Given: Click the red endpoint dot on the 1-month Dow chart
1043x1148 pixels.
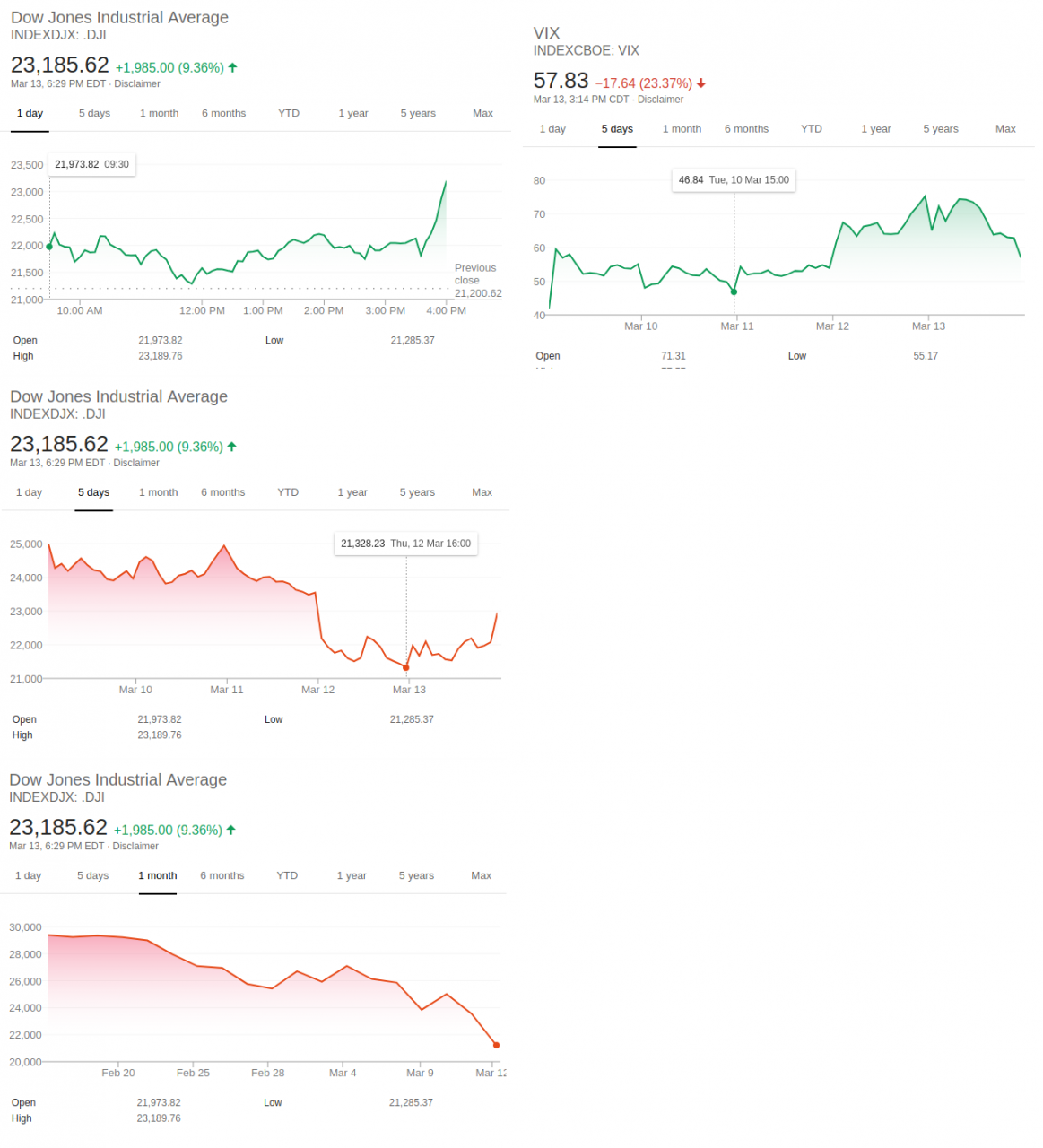Looking at the screenshot, I should pos(496,1045).
